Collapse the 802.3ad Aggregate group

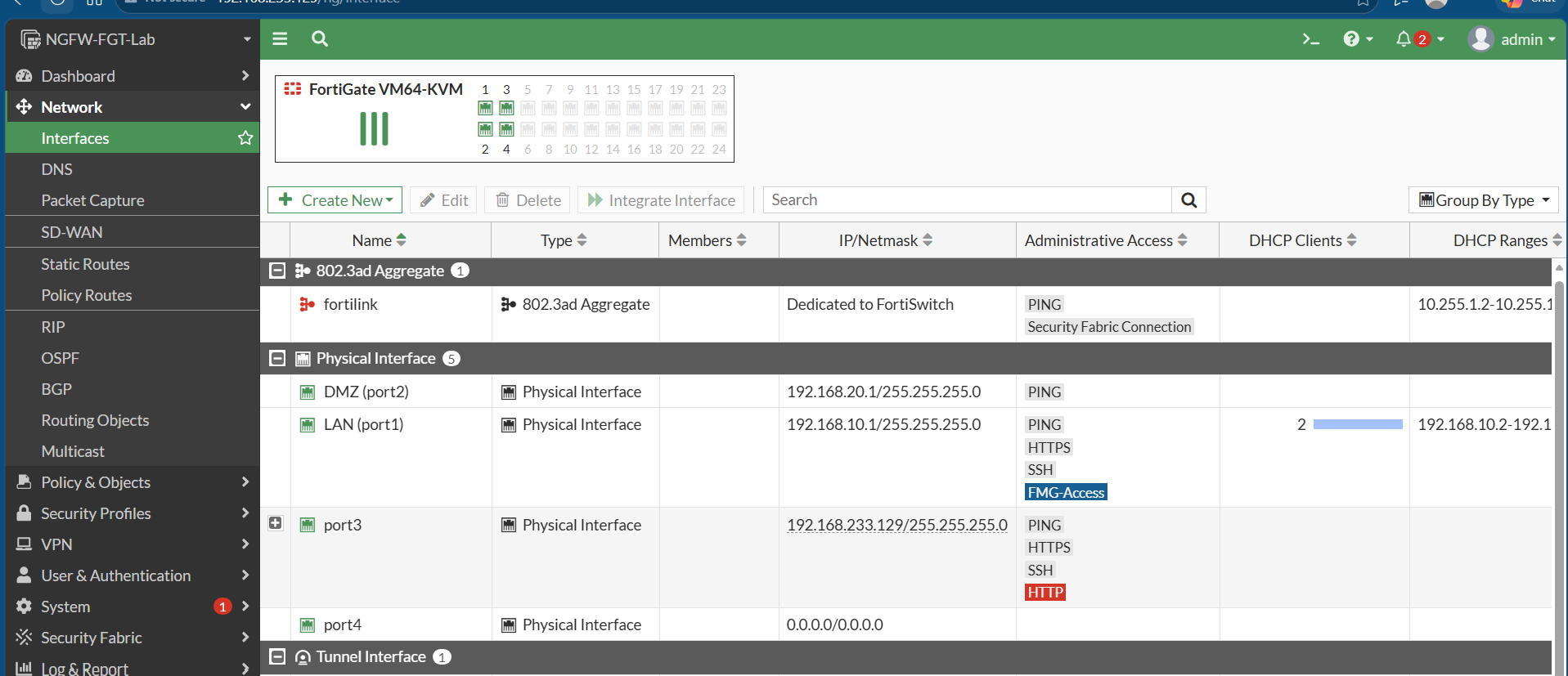pyautogui.click(x=278, y=271)
